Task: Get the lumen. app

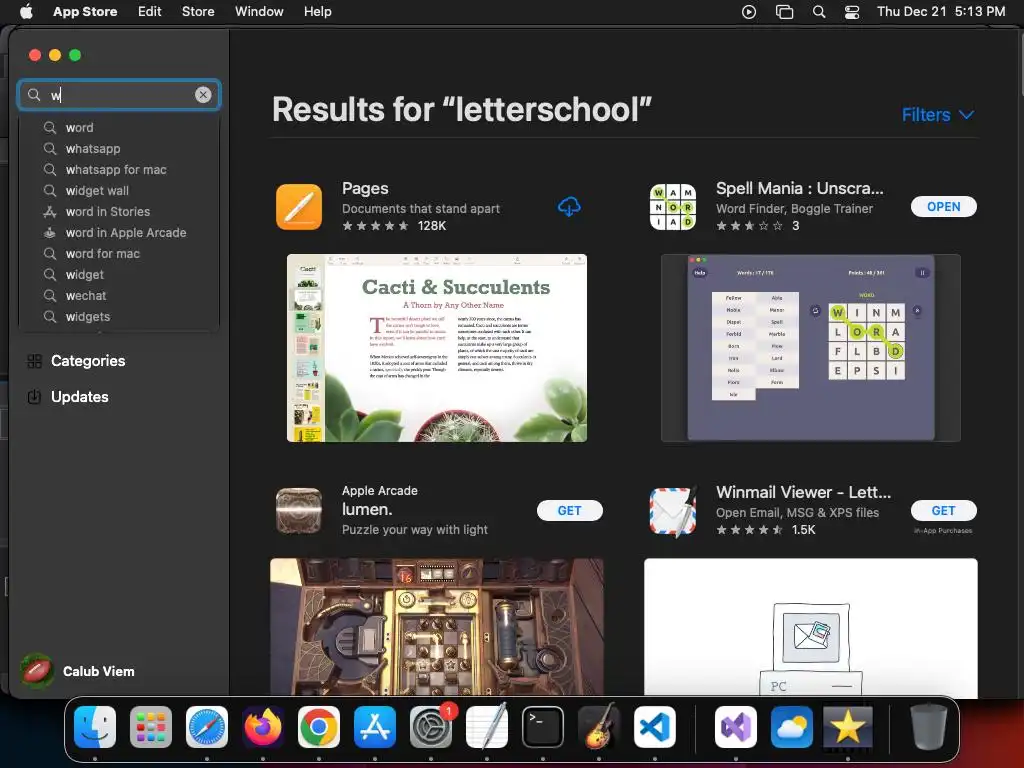Action: coord(569,511)
